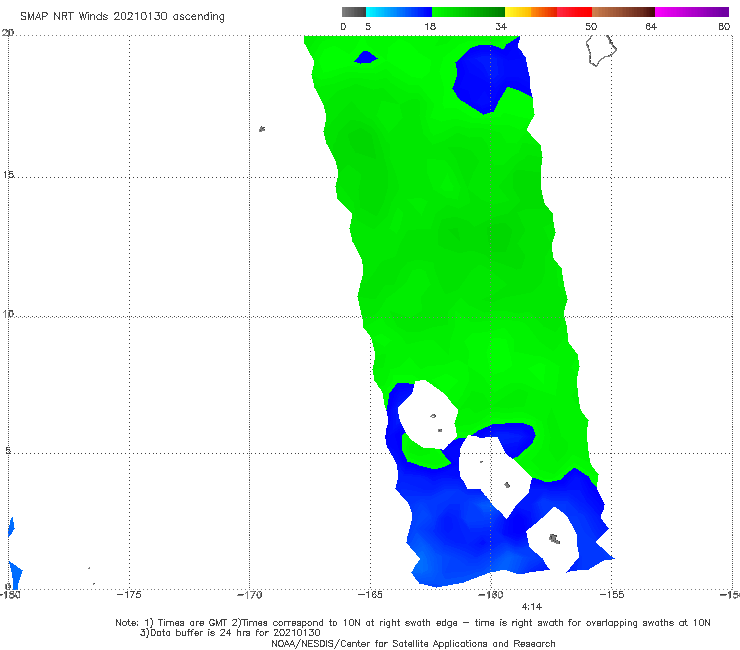The image size is (740, 650).
Task: Click colorbar label '64'
Action: click(651, 26)
